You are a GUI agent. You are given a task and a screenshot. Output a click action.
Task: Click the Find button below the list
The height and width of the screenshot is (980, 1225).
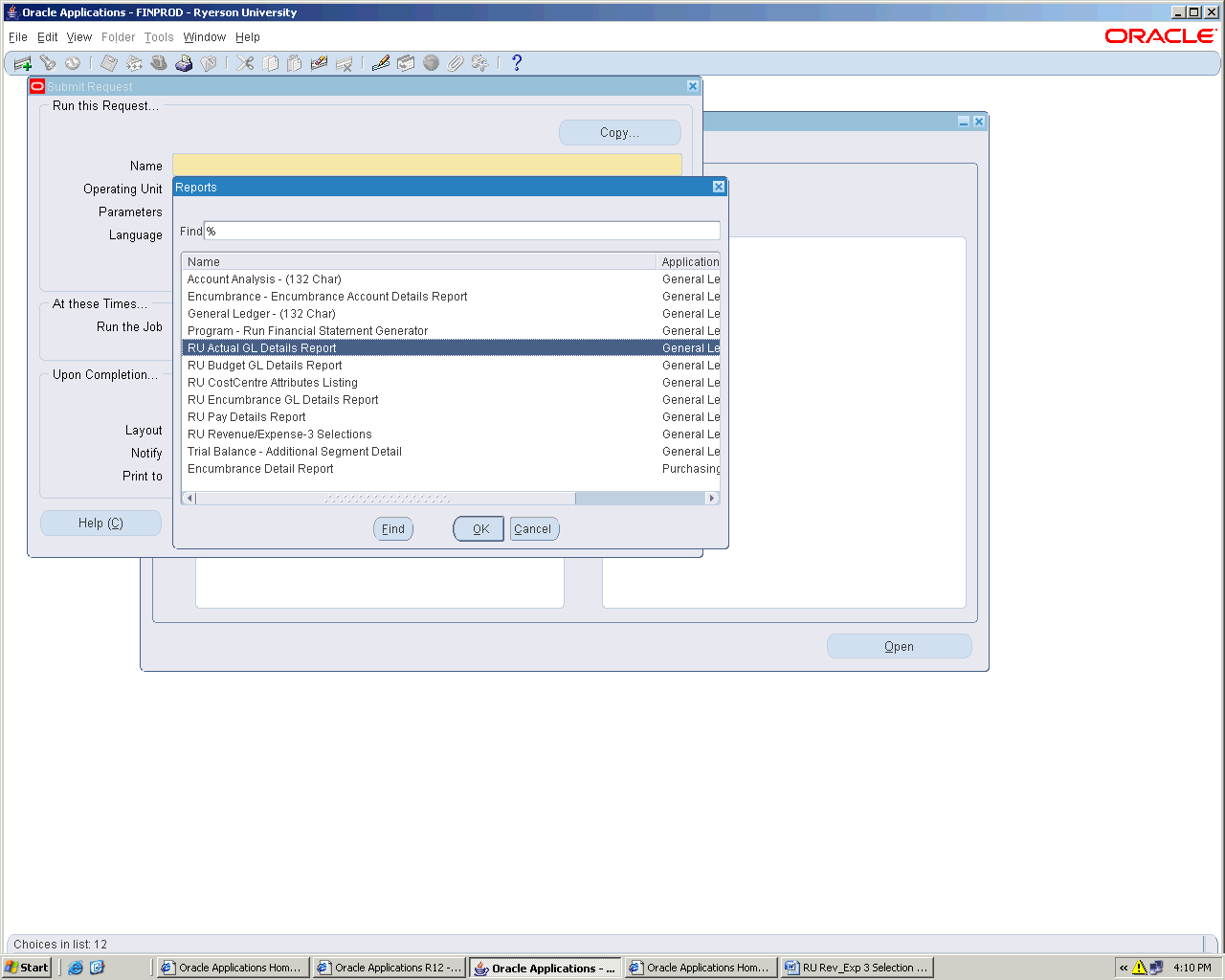pos(392,529)
